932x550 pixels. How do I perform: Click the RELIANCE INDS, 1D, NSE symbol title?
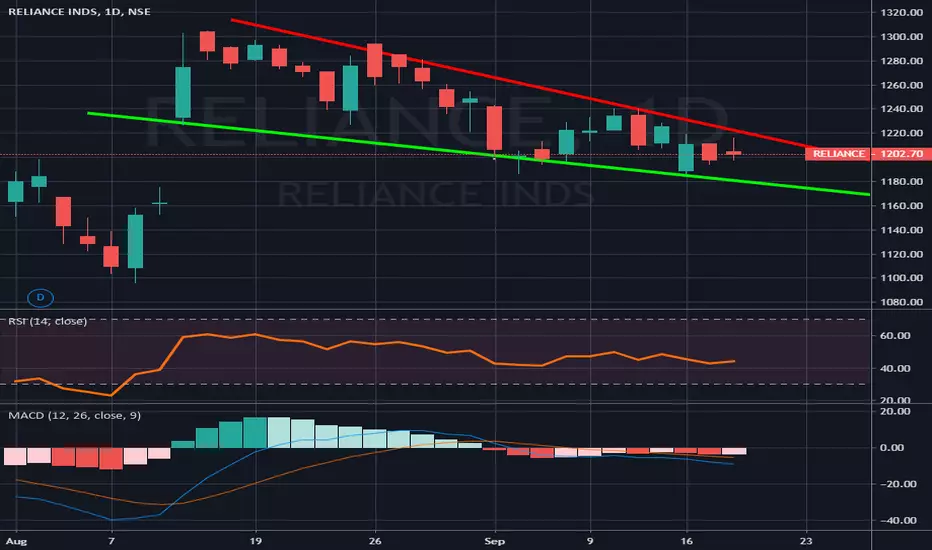(x=80, y=11)
